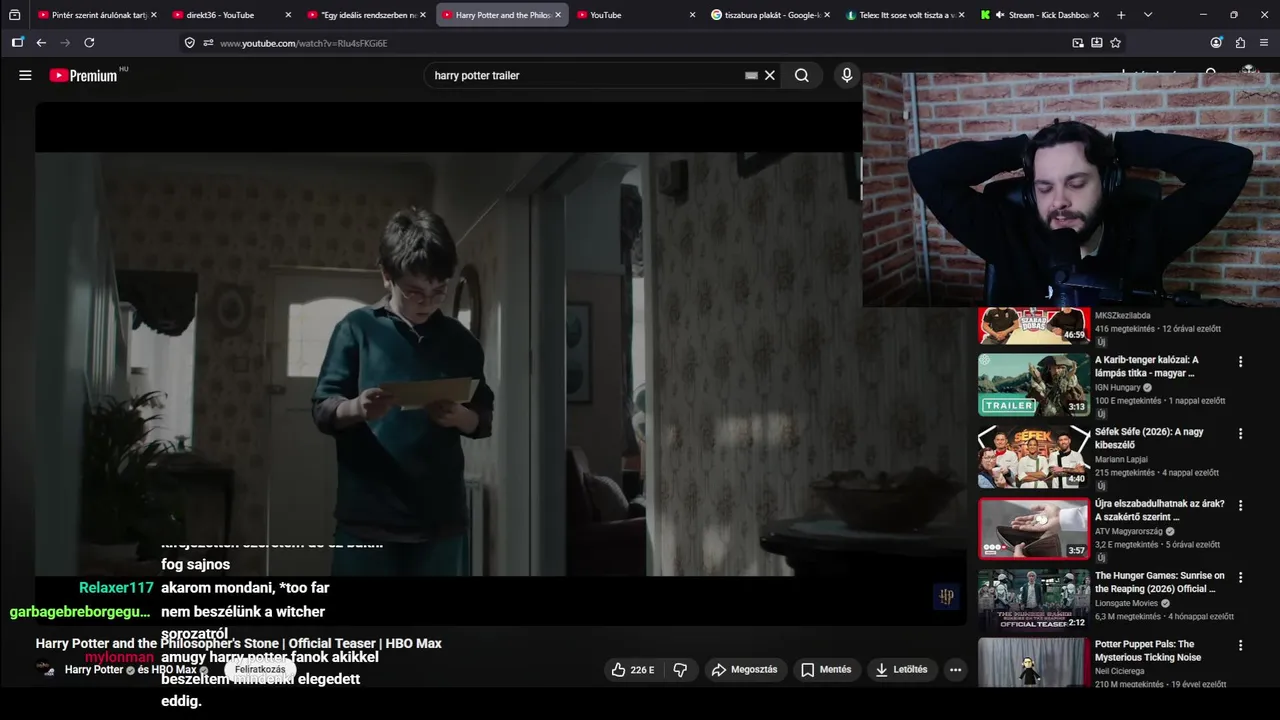Clear the search box with the X
The width and height of the screenshot is (1280, 720).
point(770,75)
